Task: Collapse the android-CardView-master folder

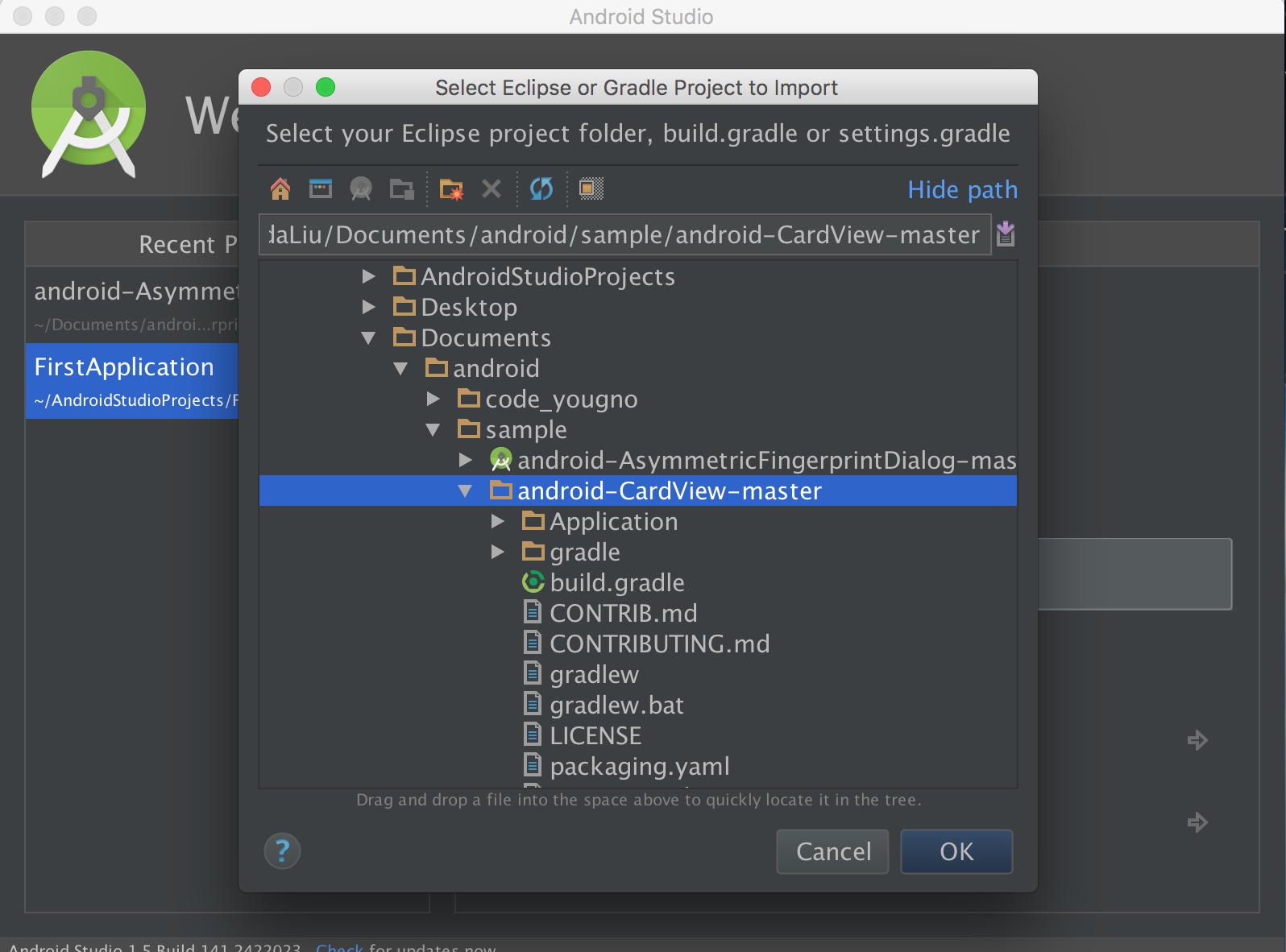Action: point(466,490)
